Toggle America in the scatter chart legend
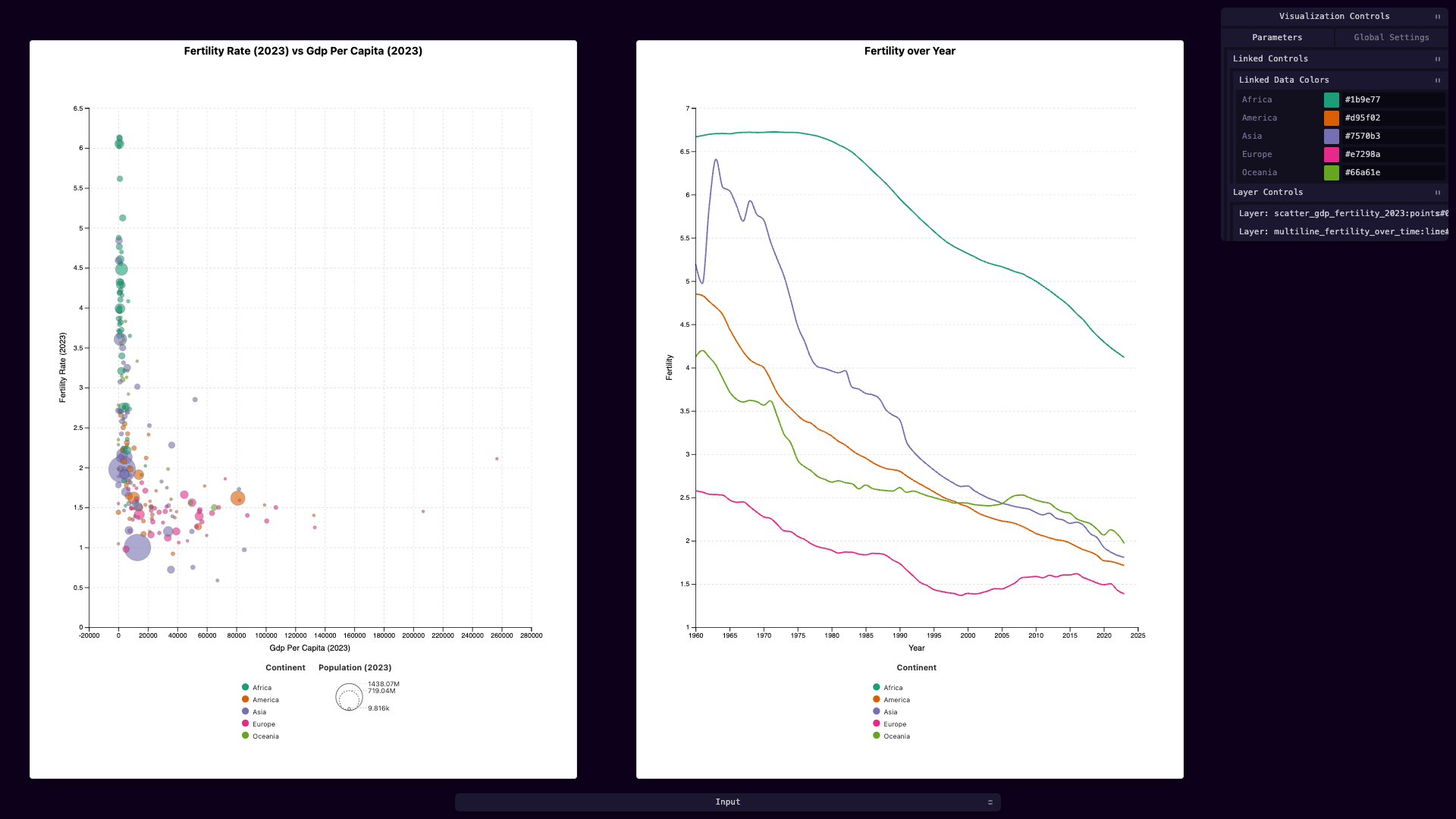This screenshot has height=819, width=1456. coord(260,700)
